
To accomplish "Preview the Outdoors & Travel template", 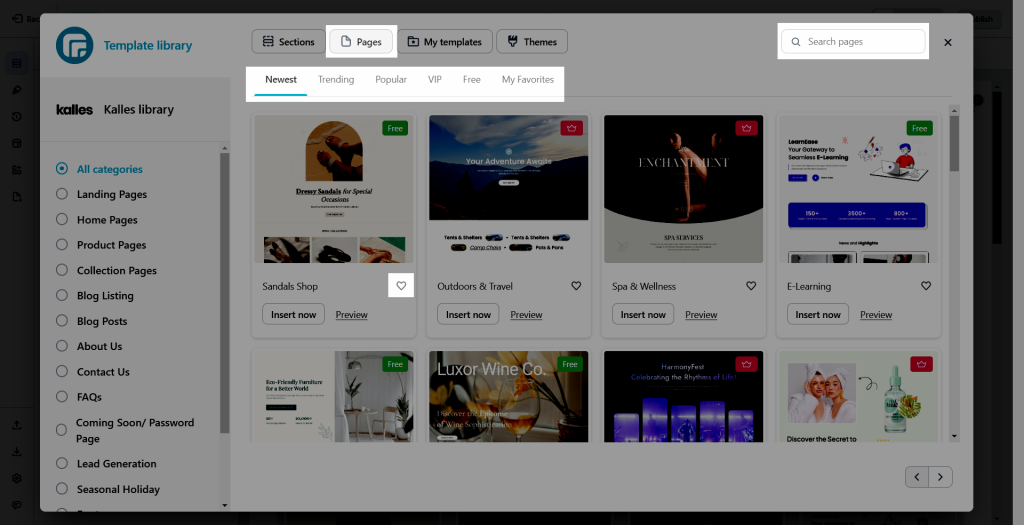I will [526, 315].
